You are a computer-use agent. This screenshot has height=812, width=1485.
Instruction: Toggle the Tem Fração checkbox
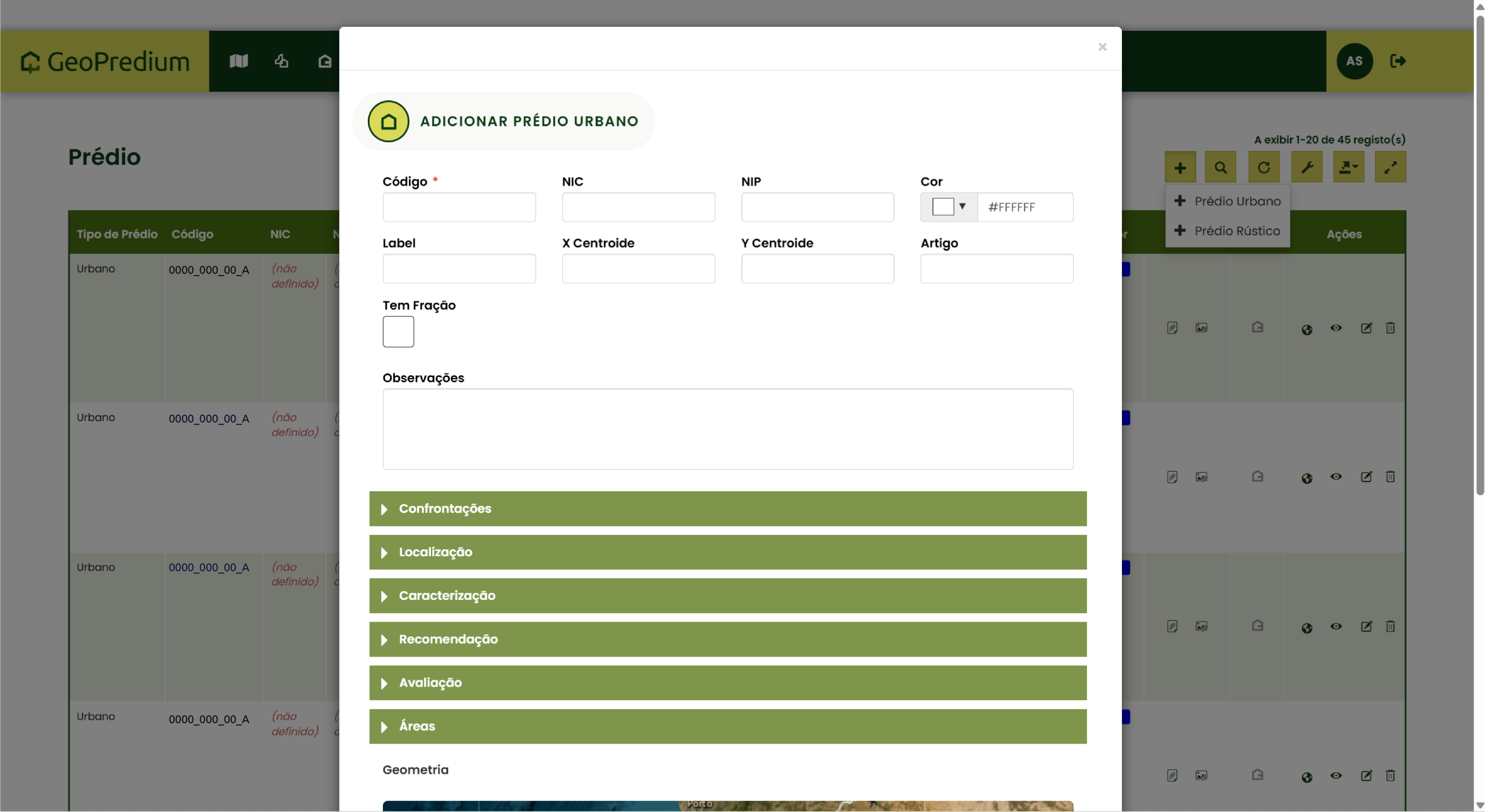click(398, 332)
